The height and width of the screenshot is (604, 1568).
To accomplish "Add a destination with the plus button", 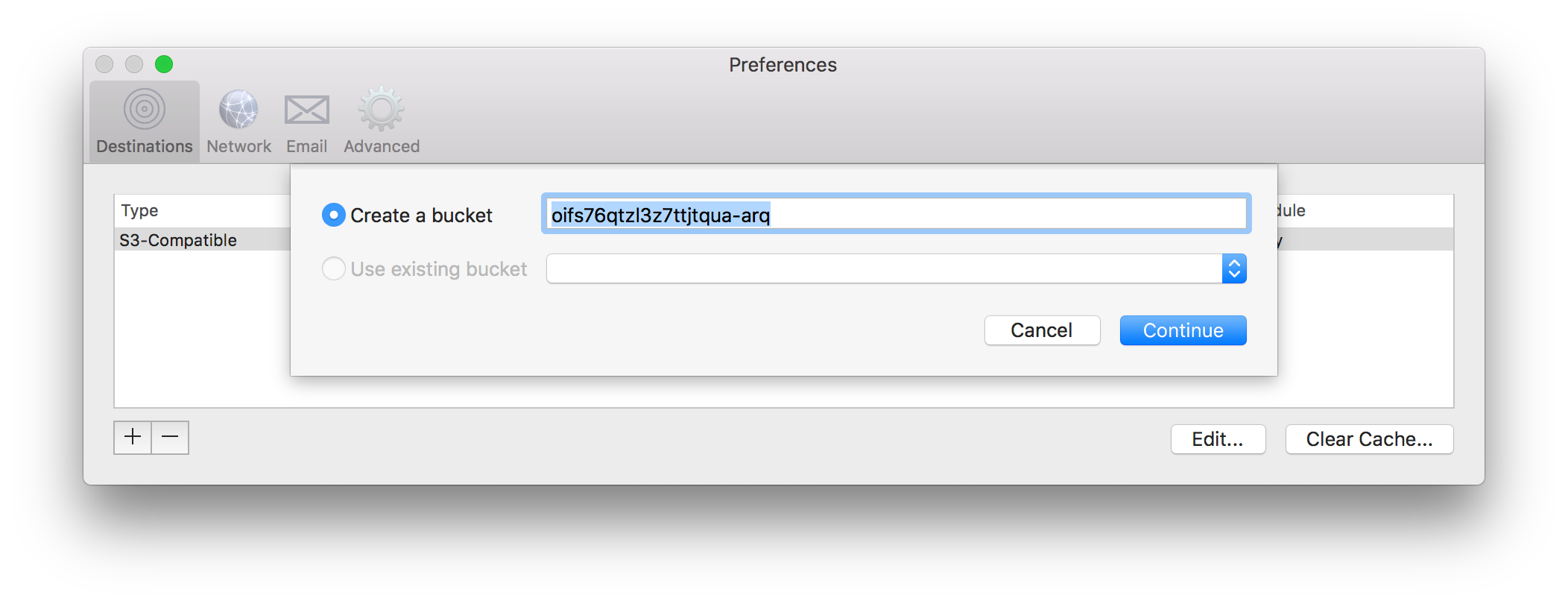I will [x=133, y=437].
